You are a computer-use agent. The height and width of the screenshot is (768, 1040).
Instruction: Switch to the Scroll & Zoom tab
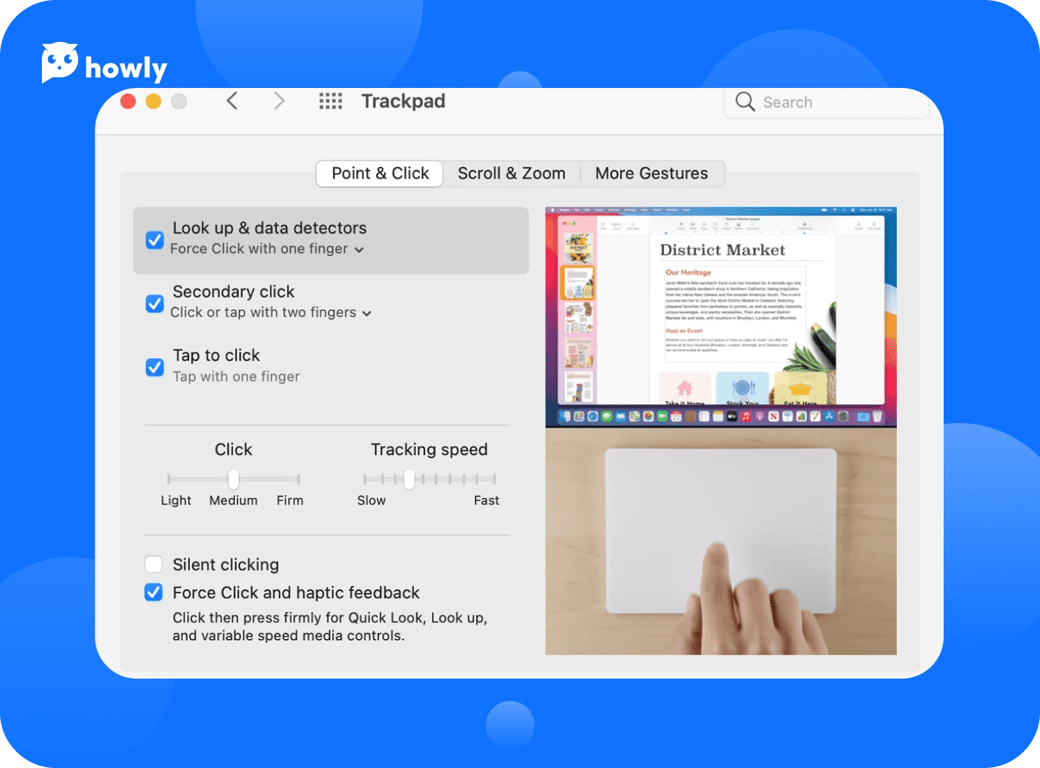(x=511, y=173)
